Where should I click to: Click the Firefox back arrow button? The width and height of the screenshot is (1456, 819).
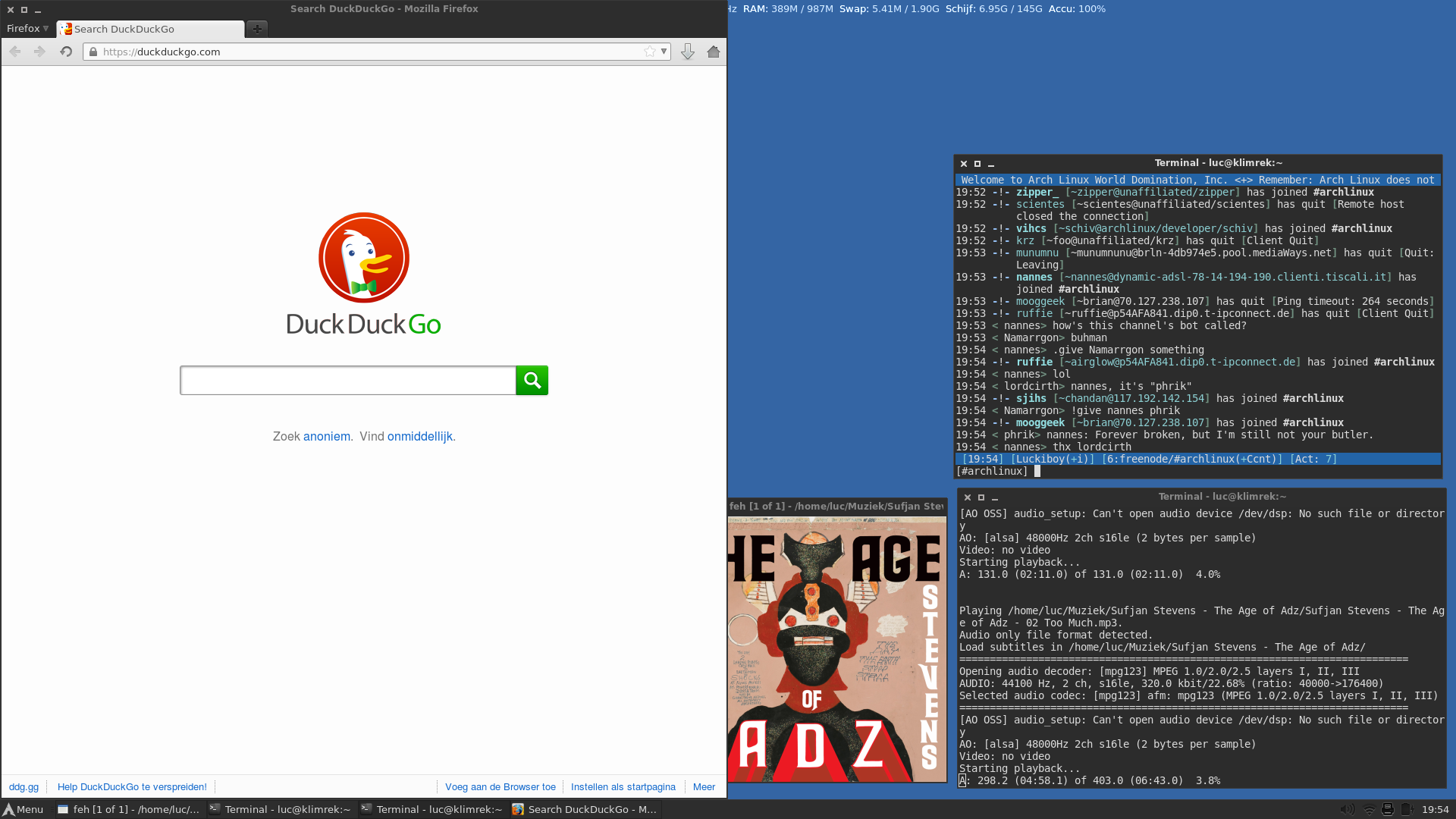tap(15, 52)
